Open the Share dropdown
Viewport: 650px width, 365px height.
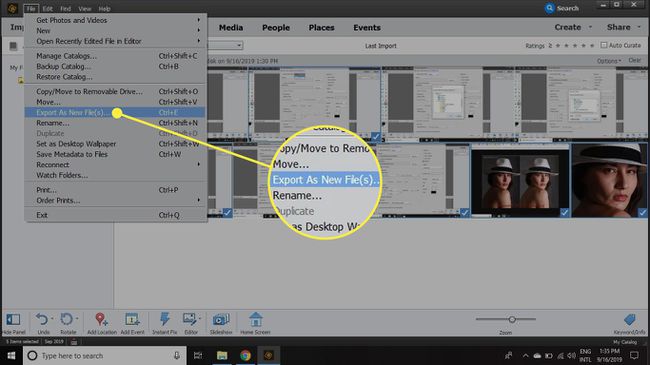(624, 27)
